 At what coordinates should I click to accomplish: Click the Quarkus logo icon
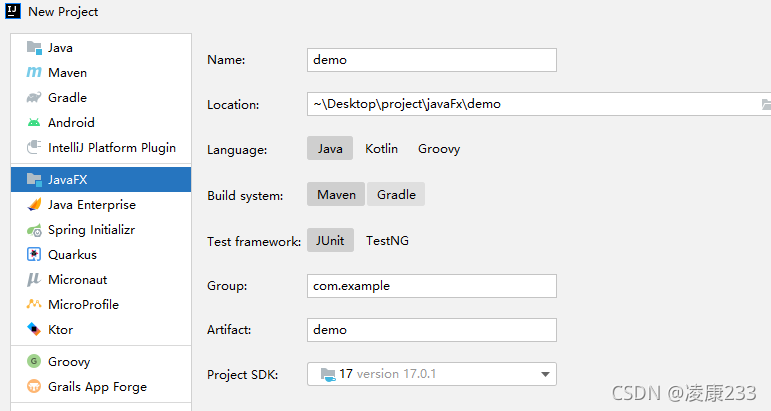tap(34, 254)
